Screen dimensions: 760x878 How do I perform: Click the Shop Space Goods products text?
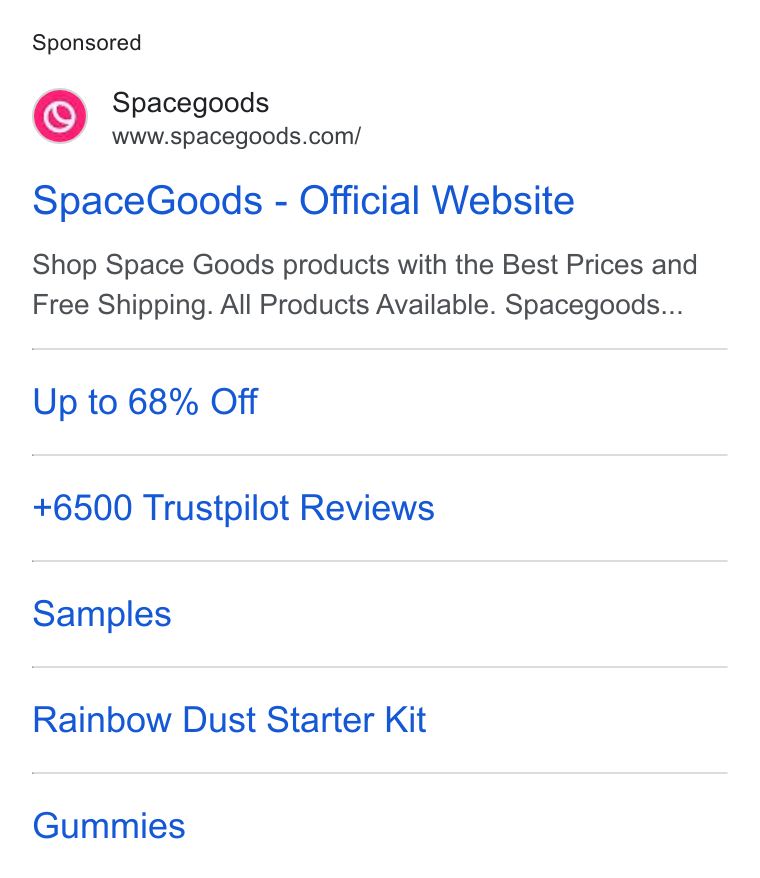[211, 265]
